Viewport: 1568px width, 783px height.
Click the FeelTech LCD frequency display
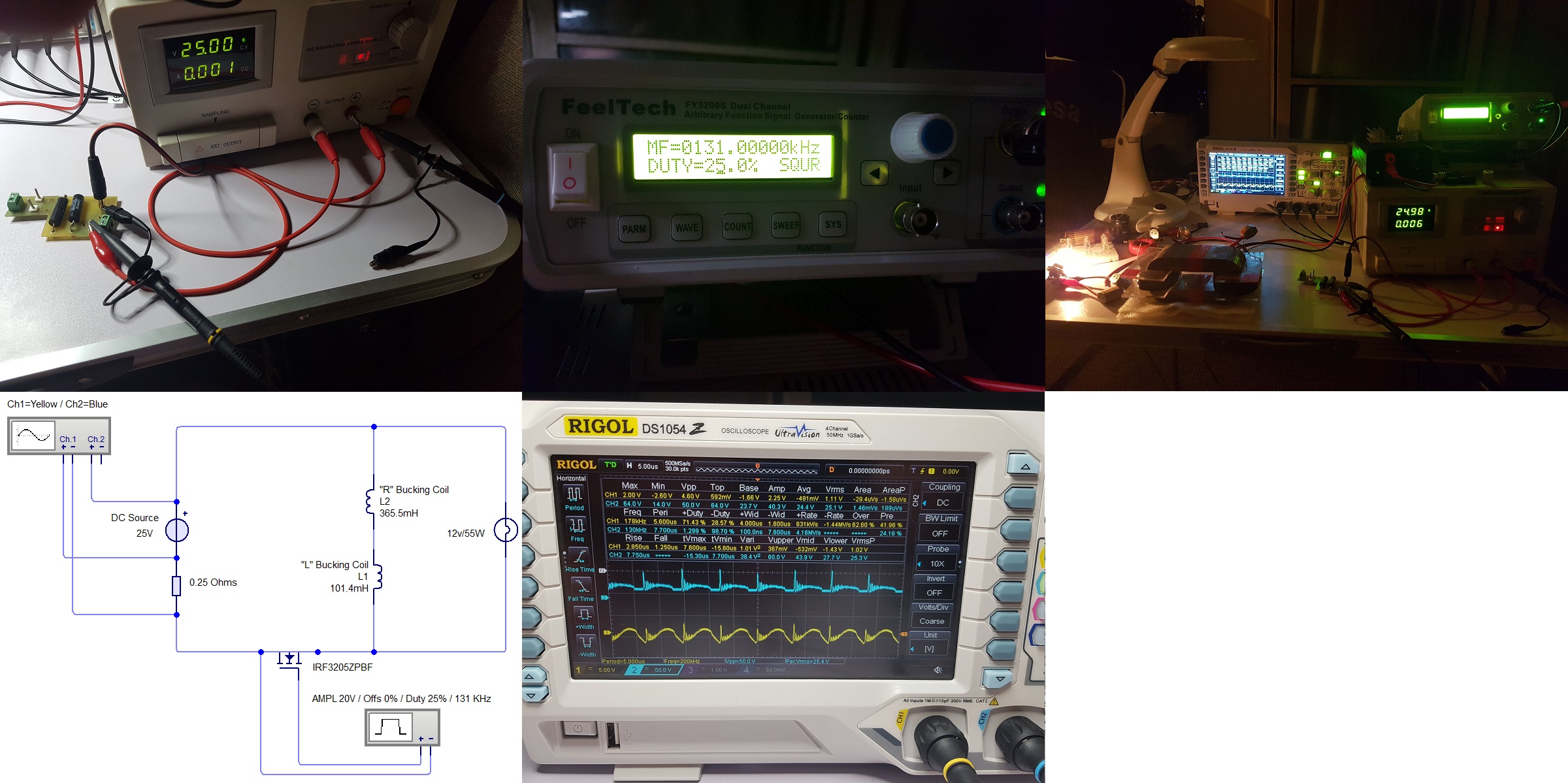coord(732,156)
